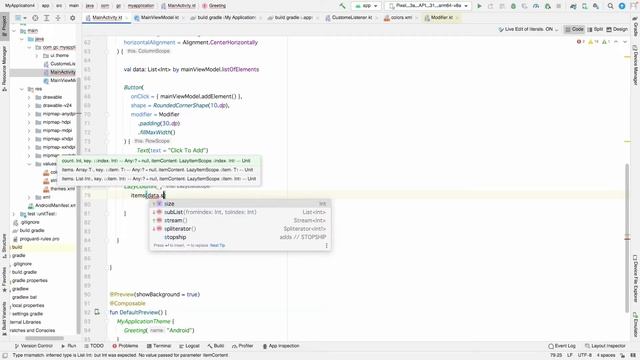Screen dimensions: 640x360
Task: Open the Problems tool window
Action: click(x=125, y=346)
